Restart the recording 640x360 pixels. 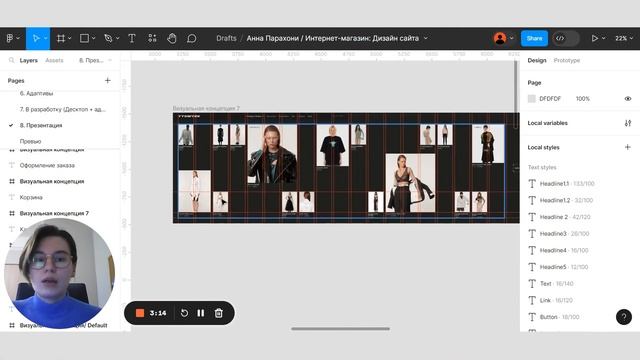(184, 313)
